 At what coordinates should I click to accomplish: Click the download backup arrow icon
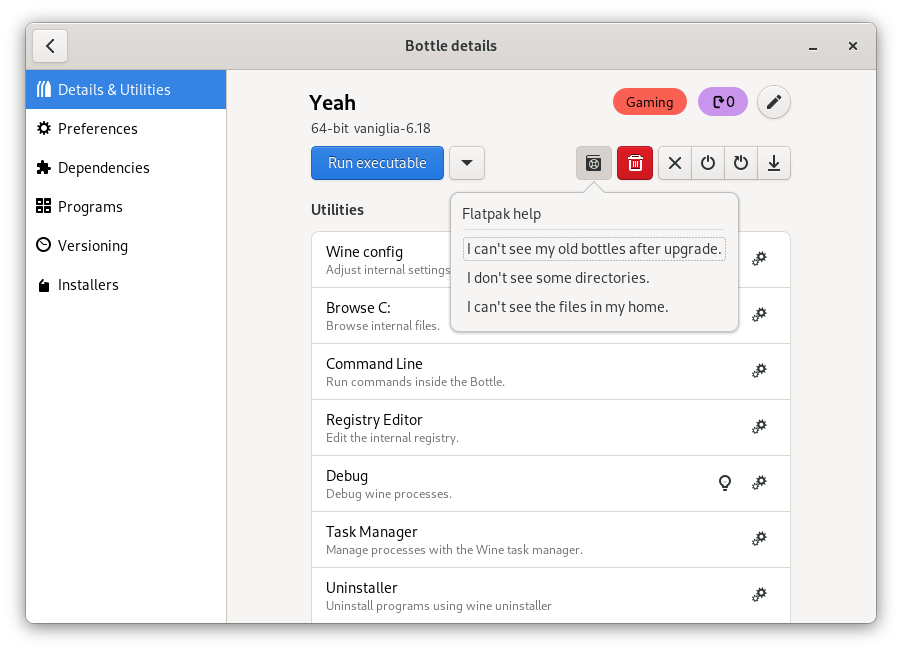tap(774, 163)
